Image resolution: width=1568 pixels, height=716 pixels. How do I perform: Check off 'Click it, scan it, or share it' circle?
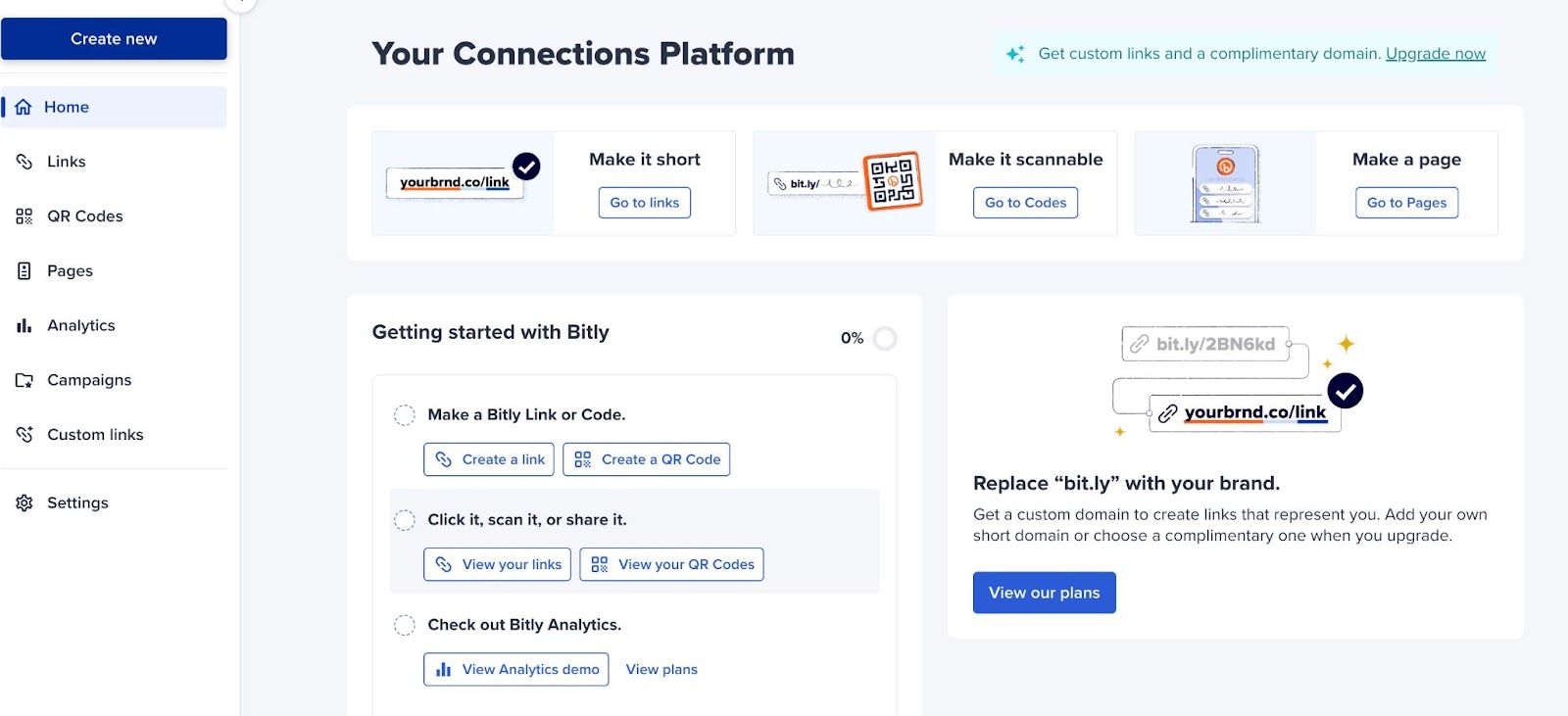point(404,520)
